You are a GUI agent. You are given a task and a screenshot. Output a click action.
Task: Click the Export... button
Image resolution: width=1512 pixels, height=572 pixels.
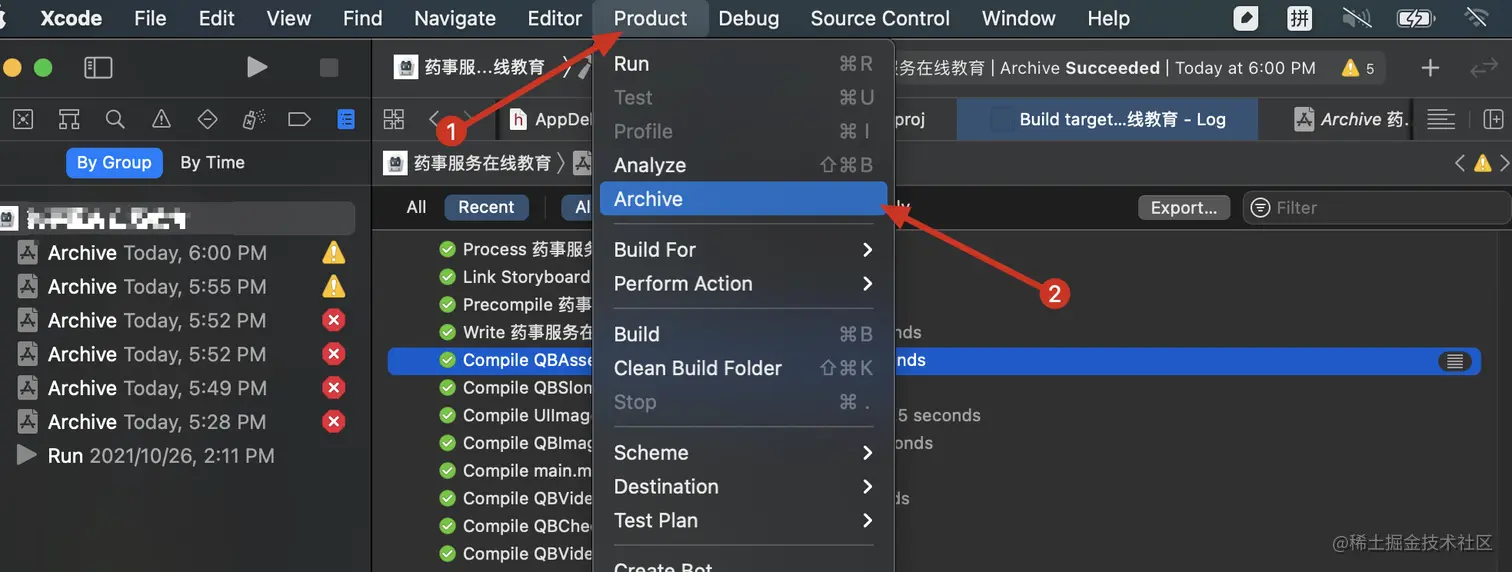coord(1183,208)
